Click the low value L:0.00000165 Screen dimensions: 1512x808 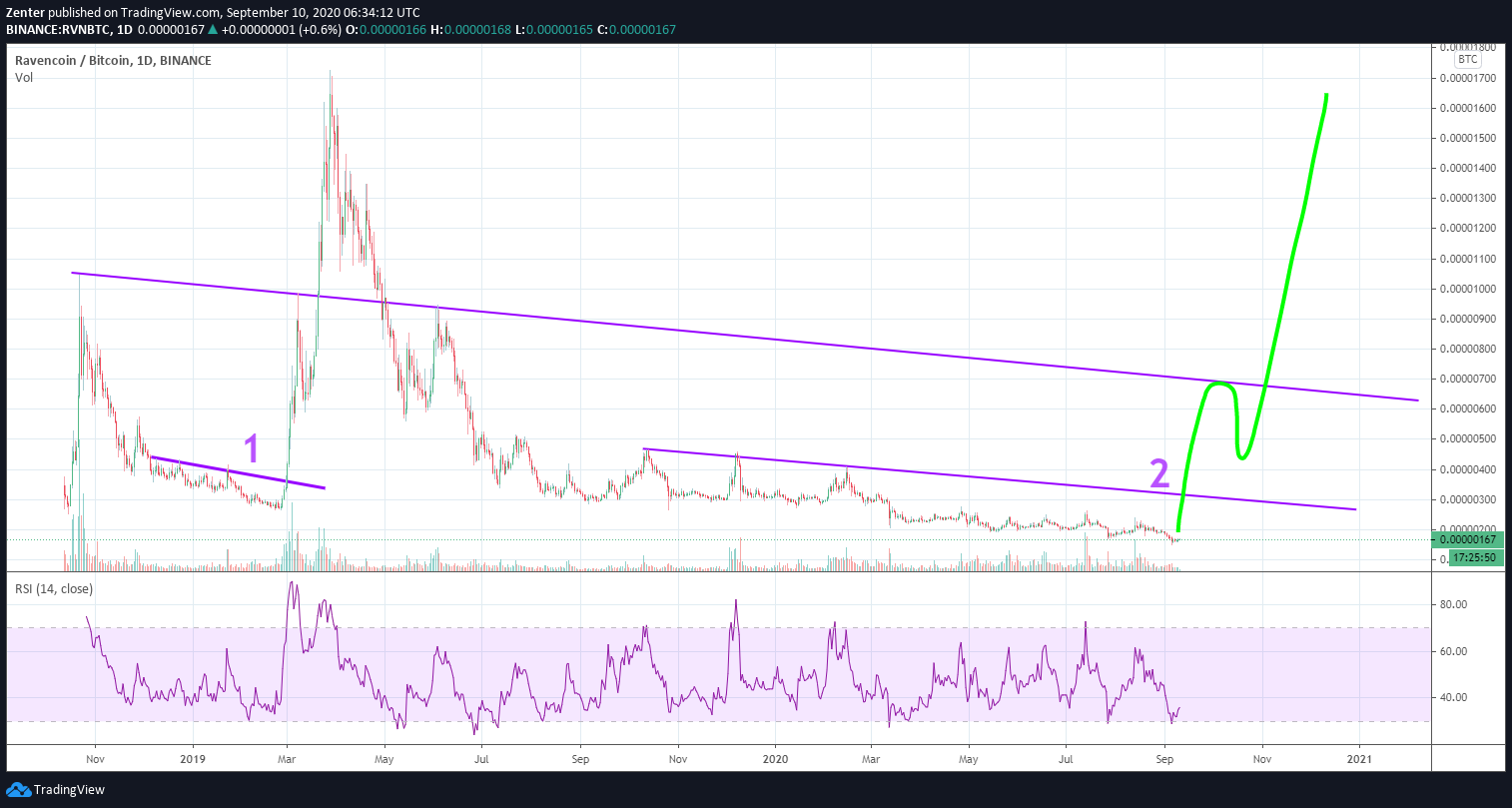553,30
